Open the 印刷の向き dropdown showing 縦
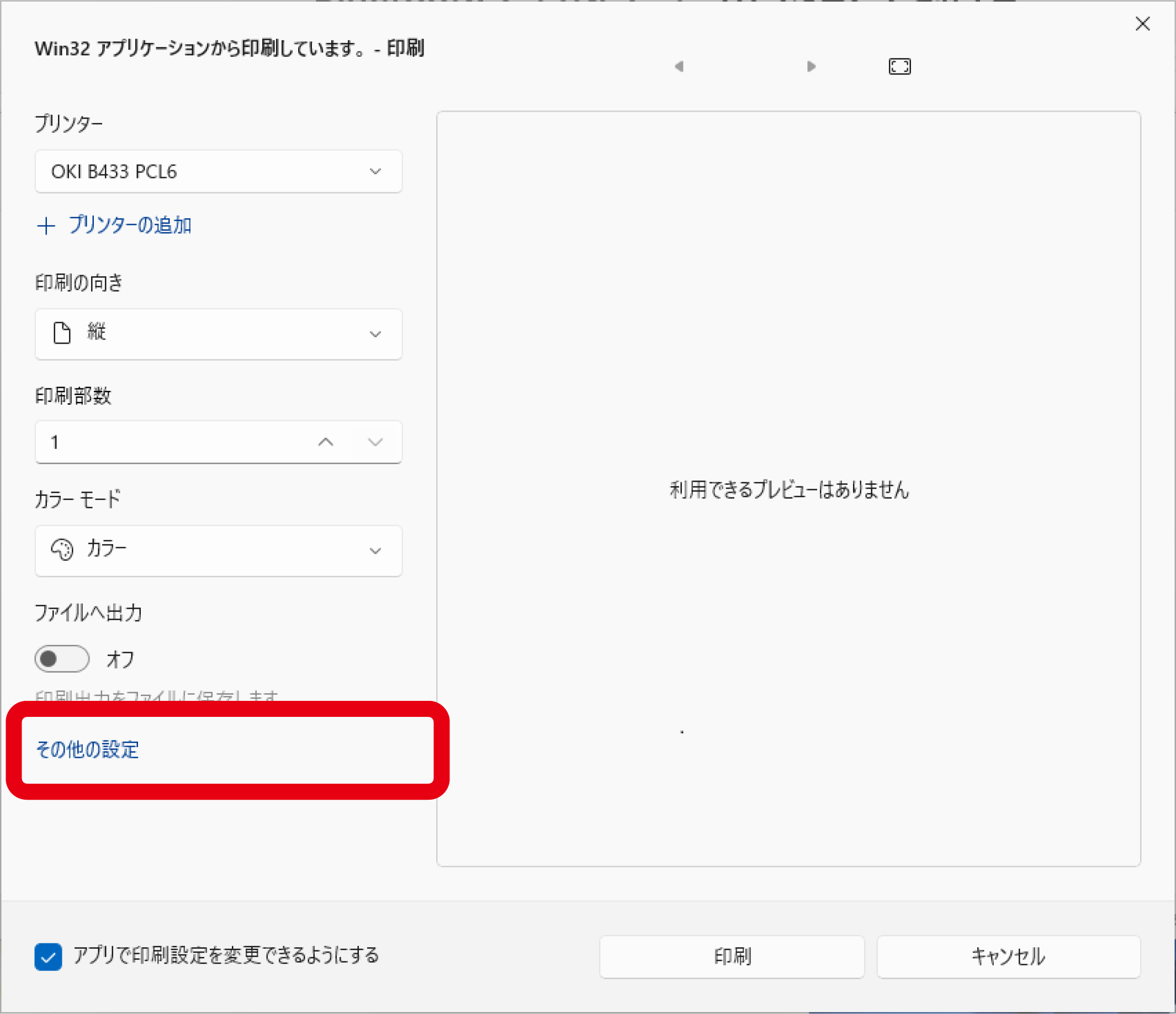This screenshot has height=1014, width=1176. pyautogui.click(x=219, y=334)
